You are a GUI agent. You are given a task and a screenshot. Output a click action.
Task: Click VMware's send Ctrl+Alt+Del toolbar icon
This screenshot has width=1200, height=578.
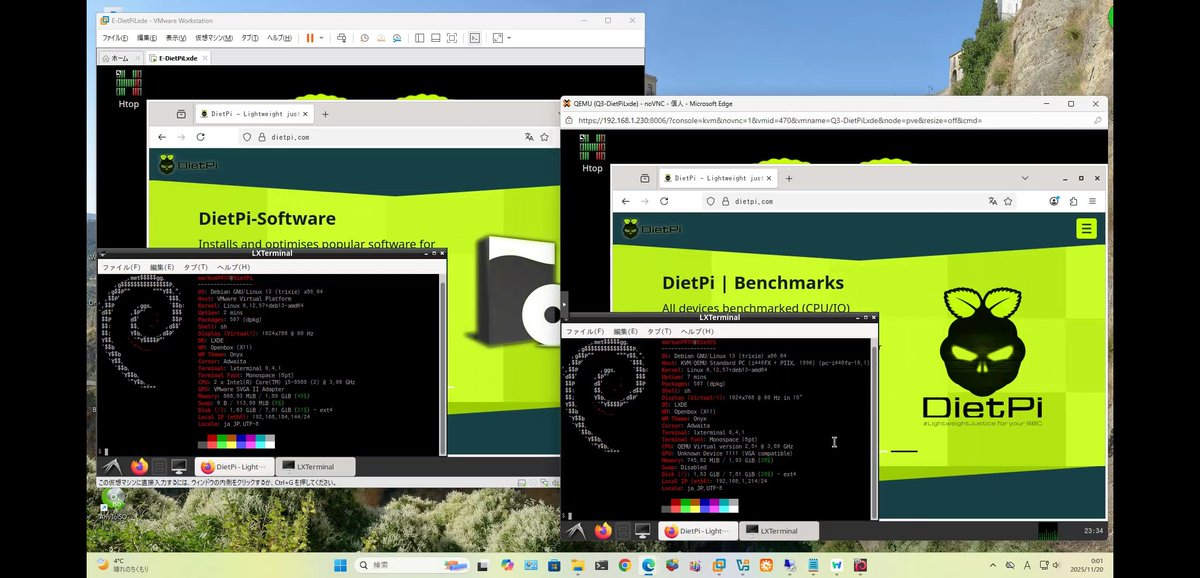342,38
